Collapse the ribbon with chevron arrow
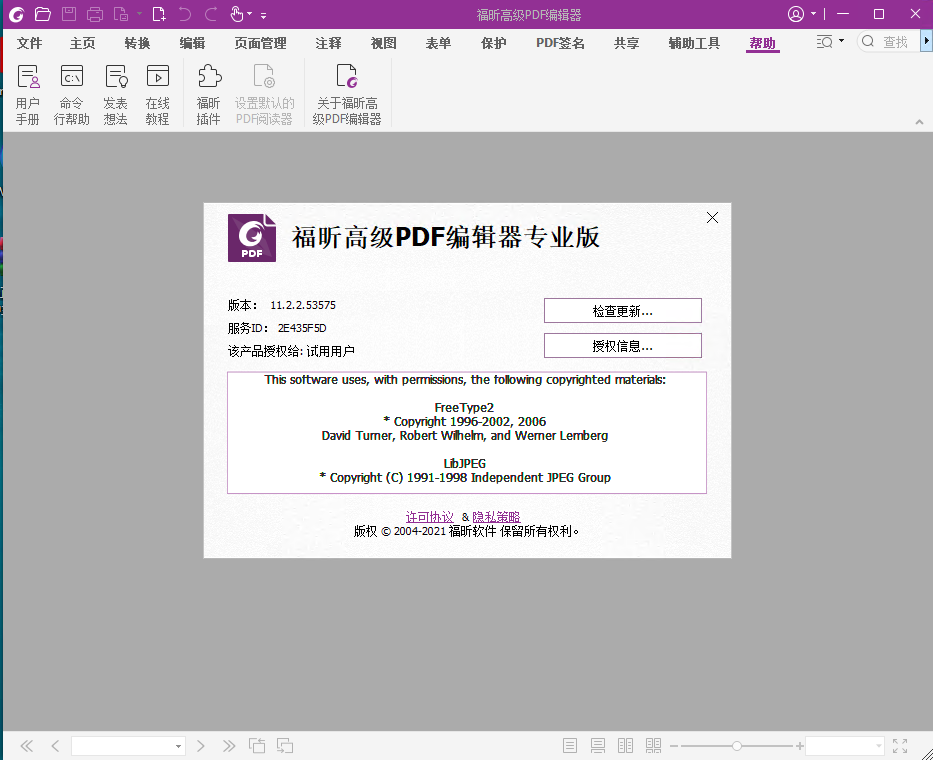This screenshot has height=760, width=933. [919, 122]
